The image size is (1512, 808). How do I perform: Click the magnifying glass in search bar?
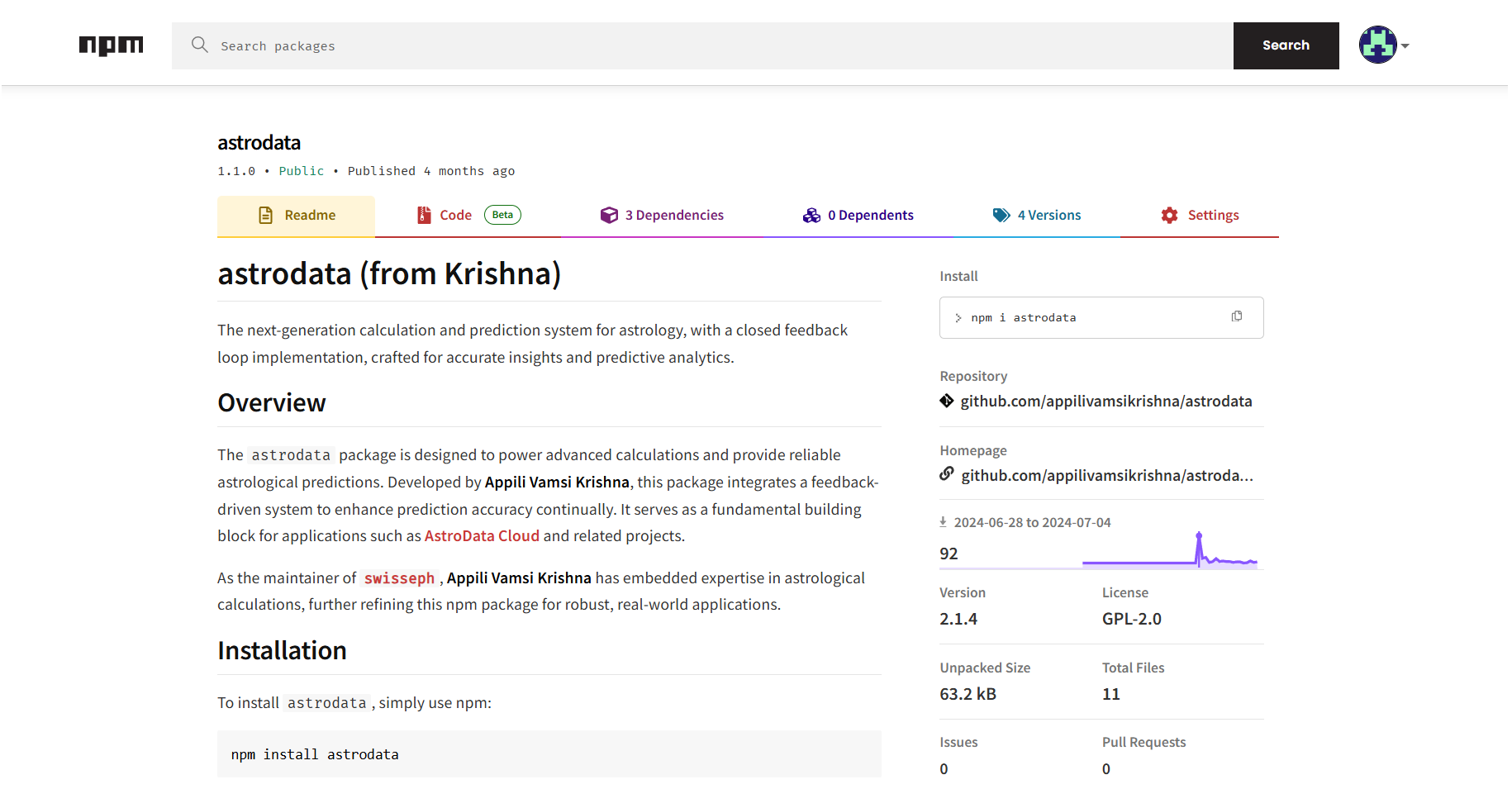tap(199, 45)
